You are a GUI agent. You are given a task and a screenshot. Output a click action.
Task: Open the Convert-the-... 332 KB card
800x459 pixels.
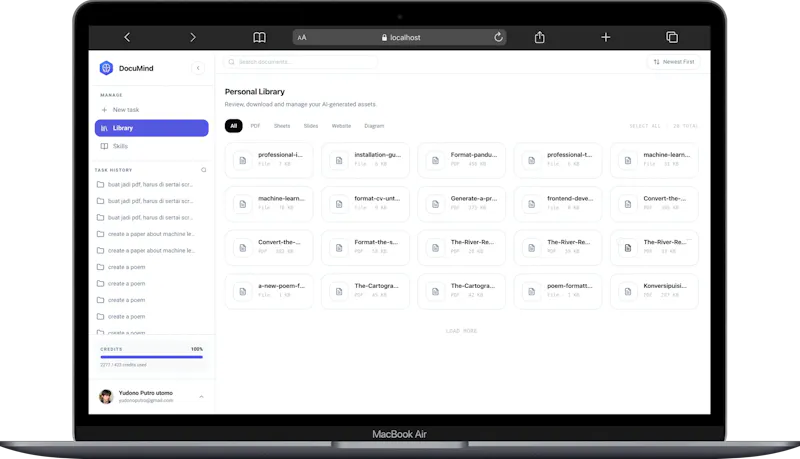point(269,248)
